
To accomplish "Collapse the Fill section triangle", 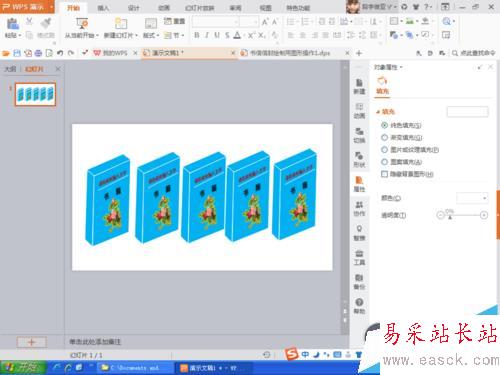I will [x=378, y=112].
